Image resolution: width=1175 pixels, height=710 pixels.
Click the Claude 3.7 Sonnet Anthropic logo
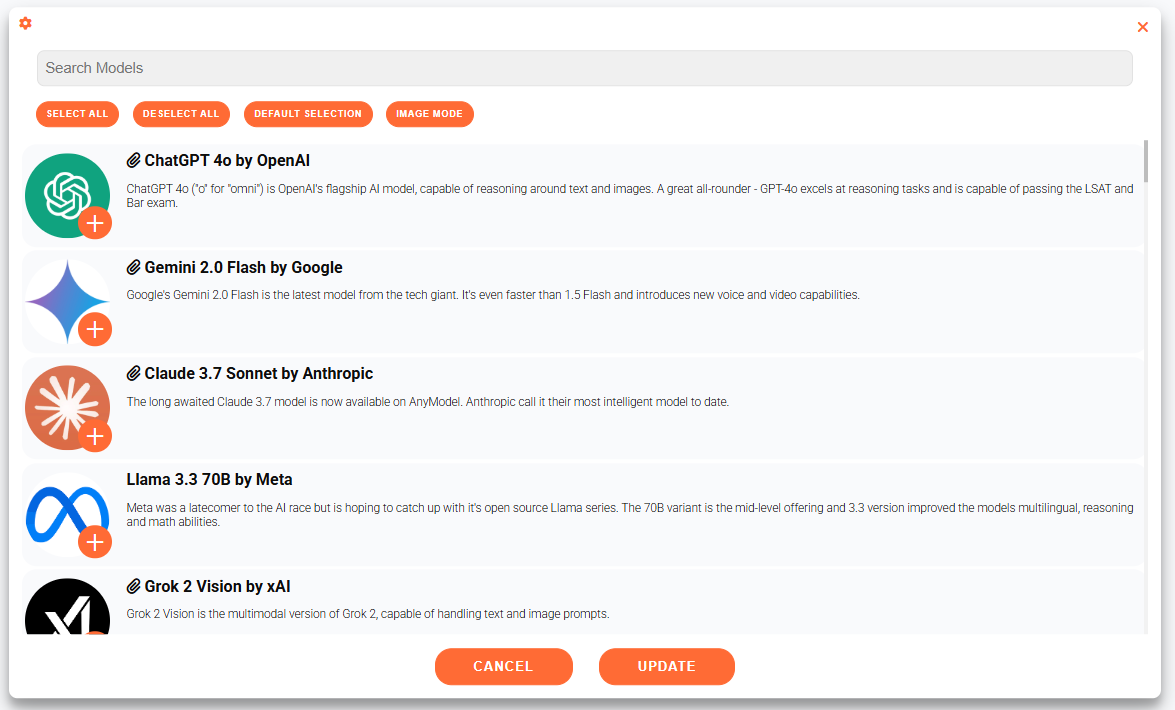(67, 408)
